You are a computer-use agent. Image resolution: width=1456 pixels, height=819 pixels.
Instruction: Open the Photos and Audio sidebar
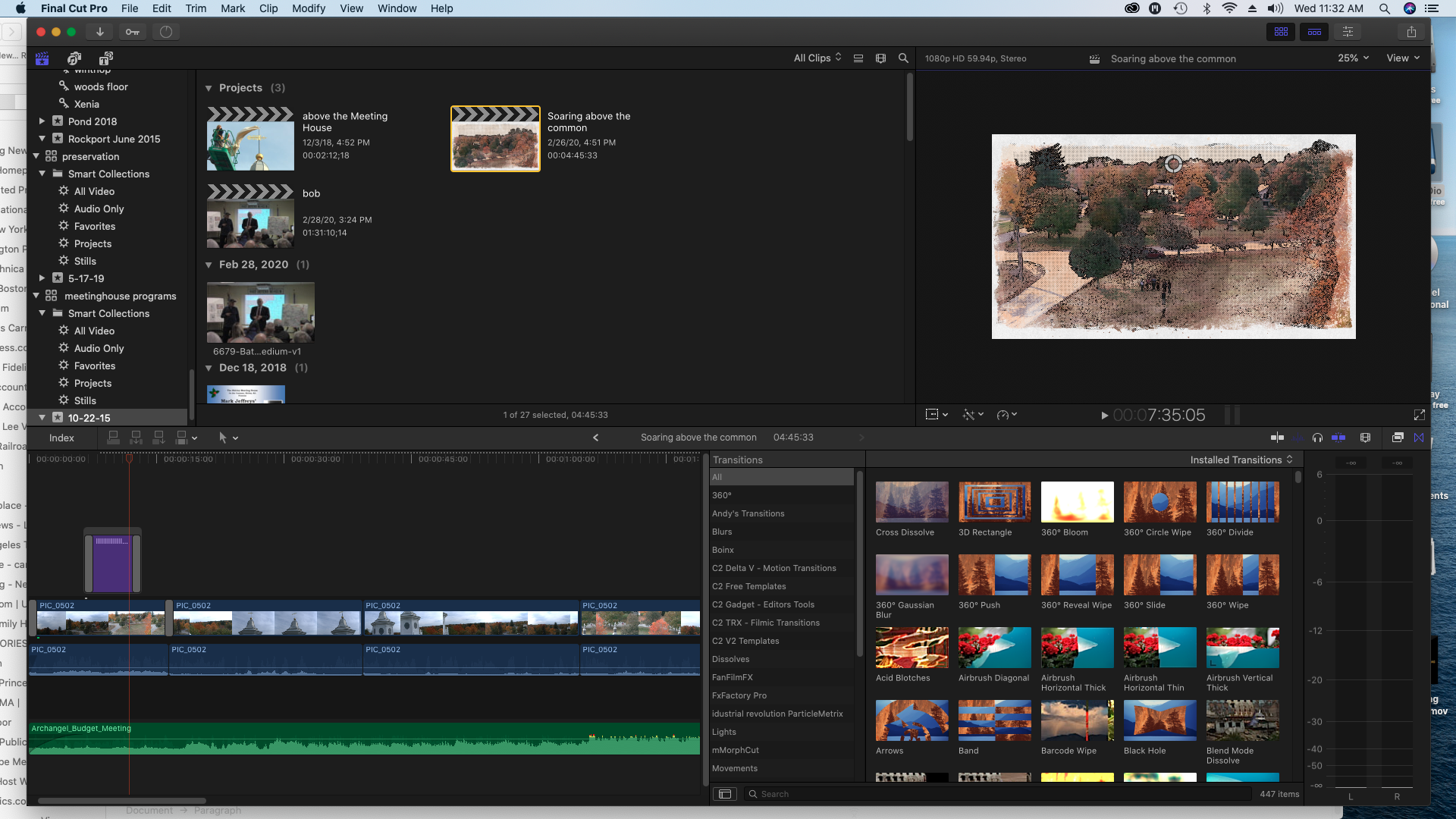74,58
